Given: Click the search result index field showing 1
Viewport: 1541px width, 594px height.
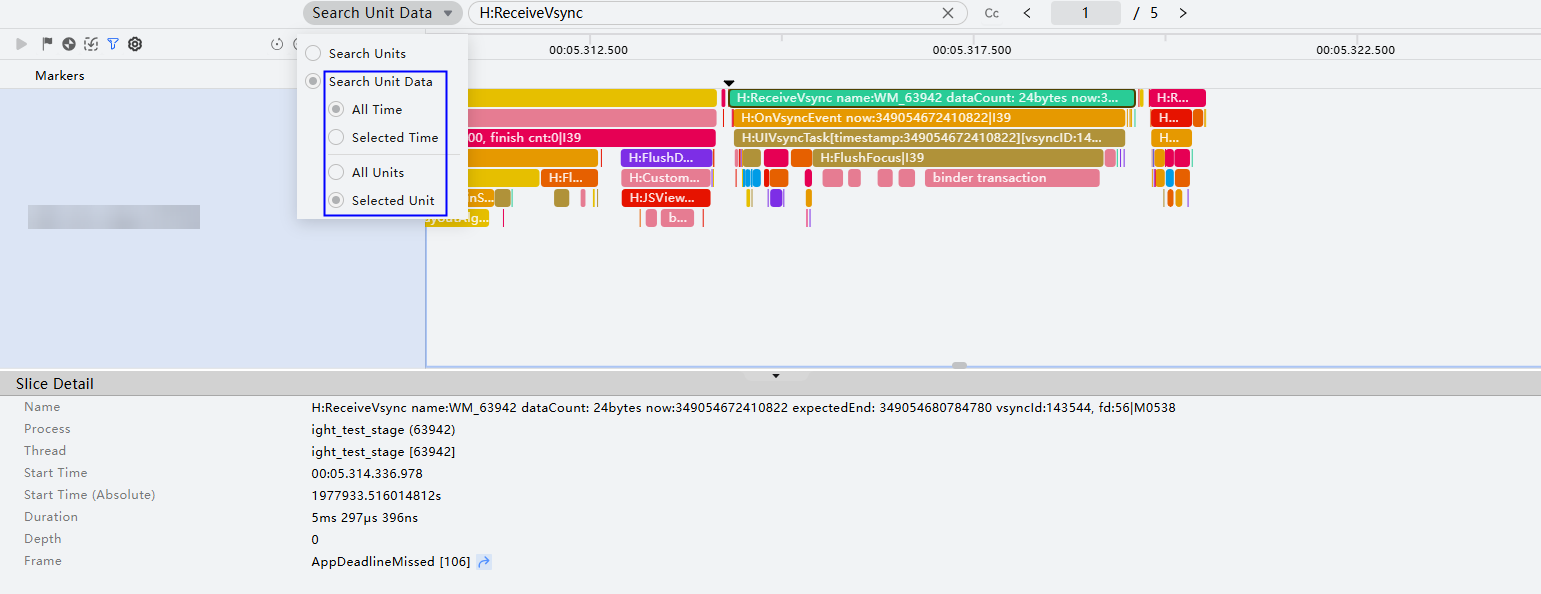Looking at the screenshot, I should [1086, 13].
